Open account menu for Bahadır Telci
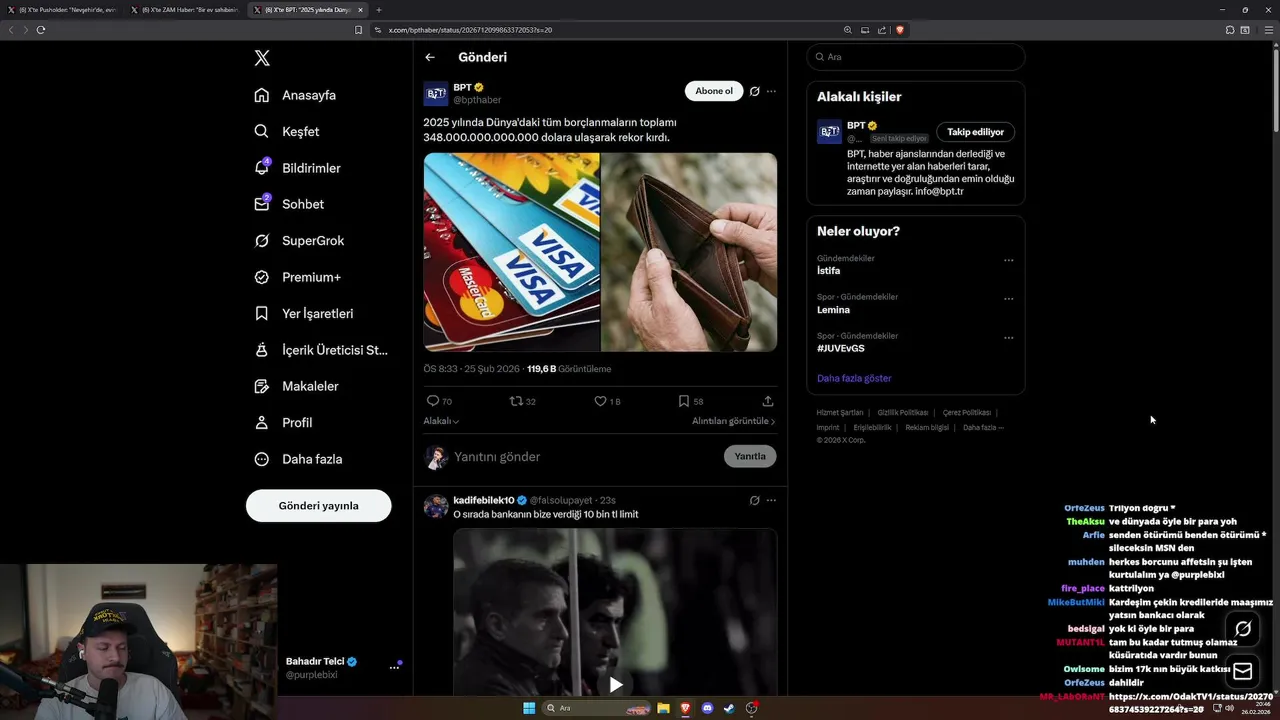 click(x=394, y=667)
